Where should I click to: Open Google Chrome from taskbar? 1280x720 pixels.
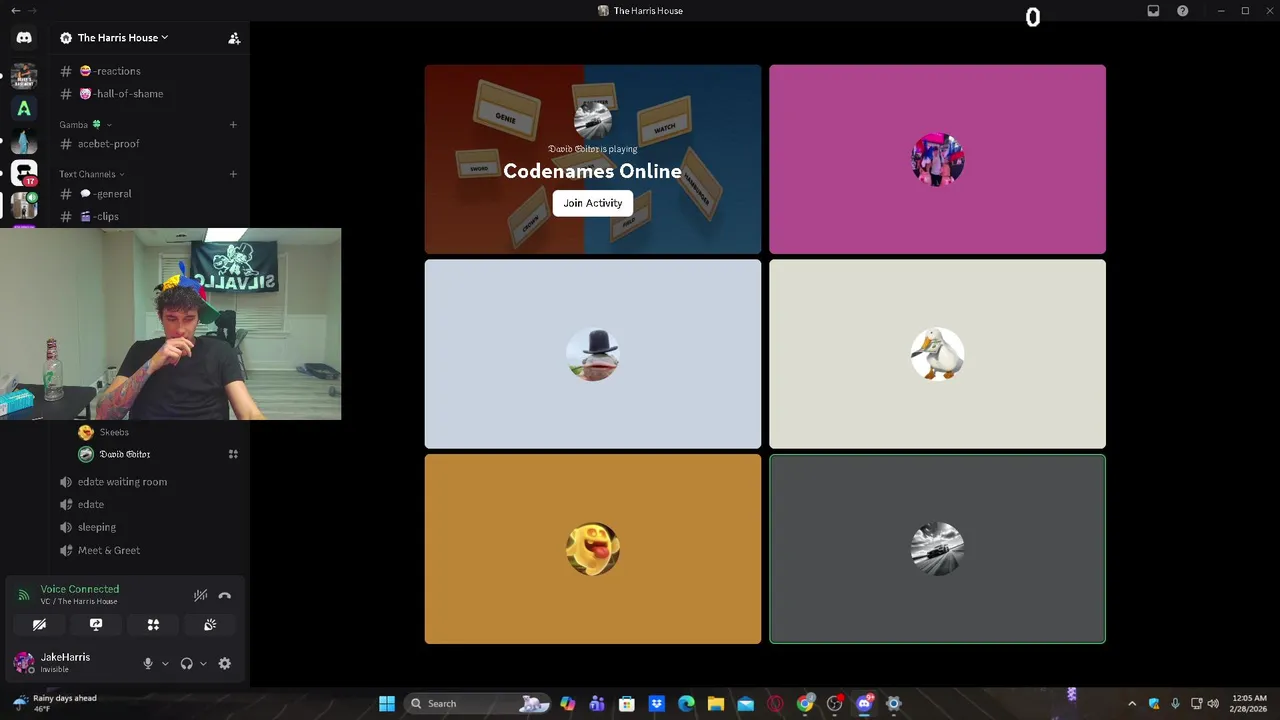(805, 704)
